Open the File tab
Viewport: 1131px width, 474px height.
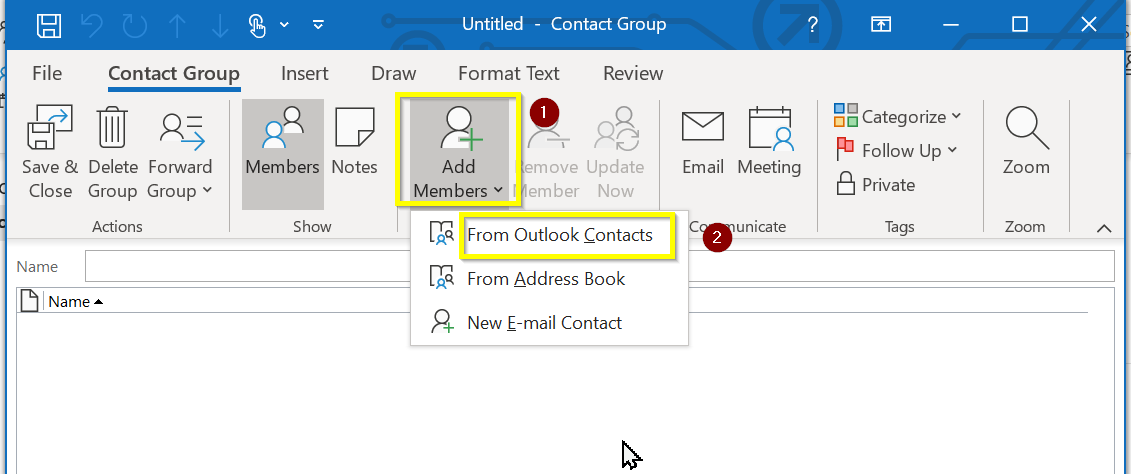pos(48,74)
